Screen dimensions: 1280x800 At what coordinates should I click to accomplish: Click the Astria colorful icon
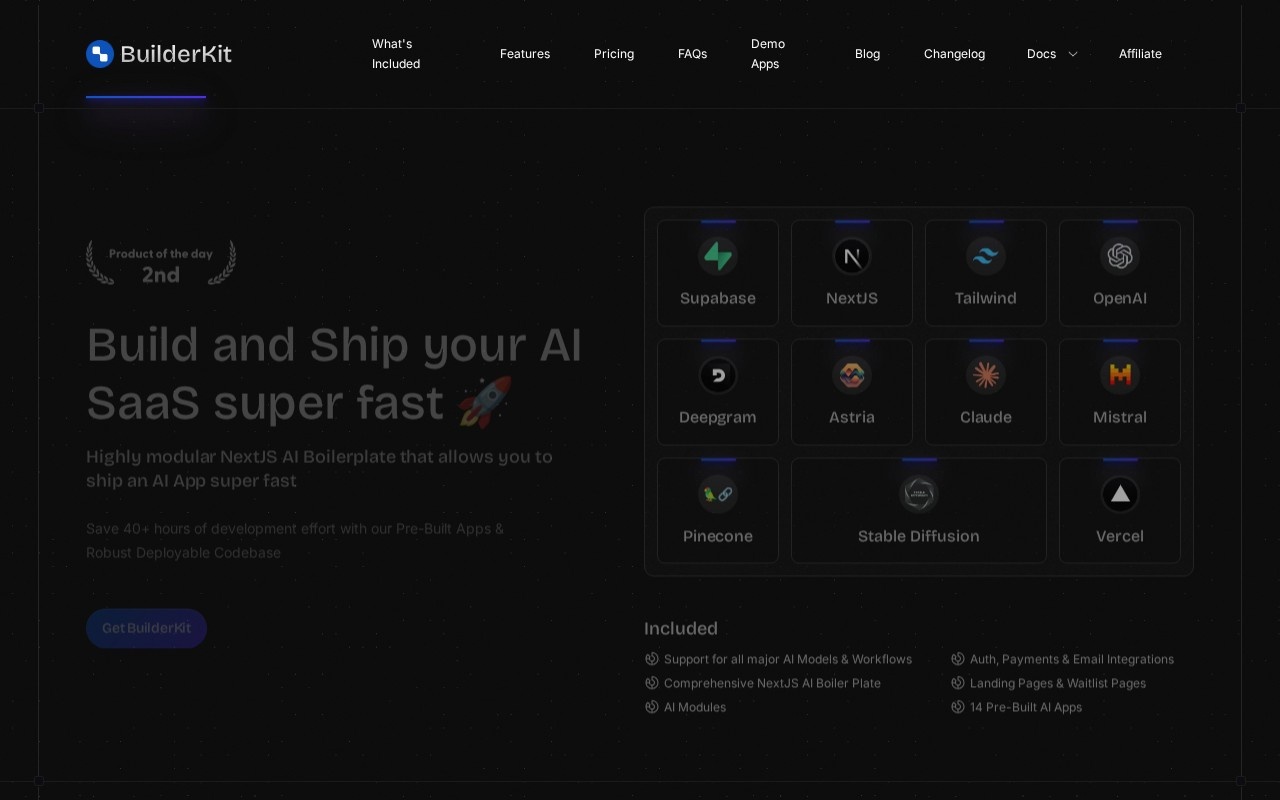coord(852,376)
